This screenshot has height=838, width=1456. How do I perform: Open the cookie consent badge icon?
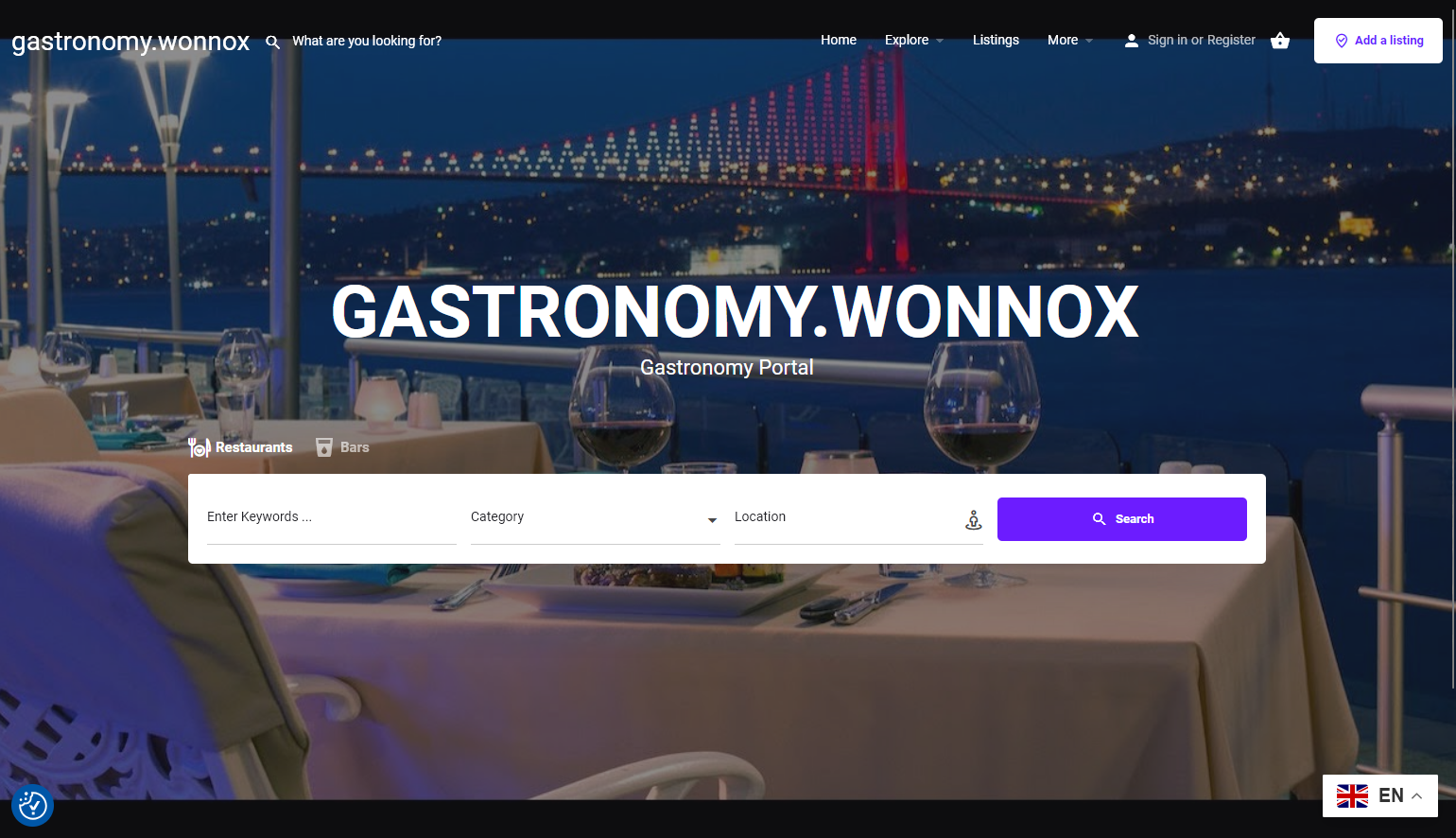click(x=33, y=805)
